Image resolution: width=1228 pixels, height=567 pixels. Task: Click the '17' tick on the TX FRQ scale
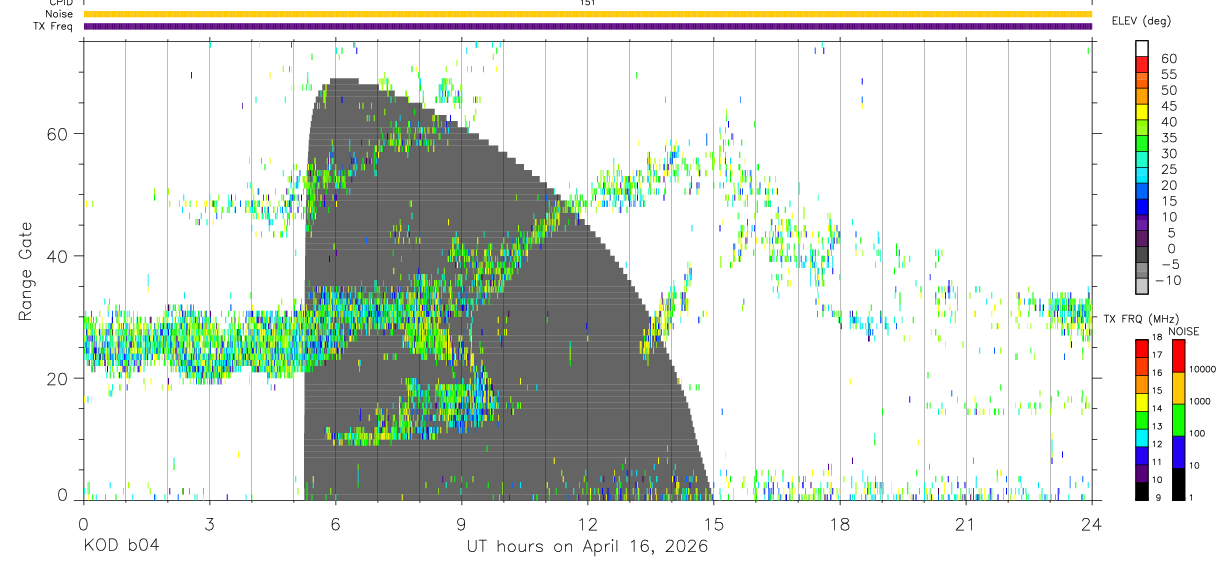tap(1157, 356)
